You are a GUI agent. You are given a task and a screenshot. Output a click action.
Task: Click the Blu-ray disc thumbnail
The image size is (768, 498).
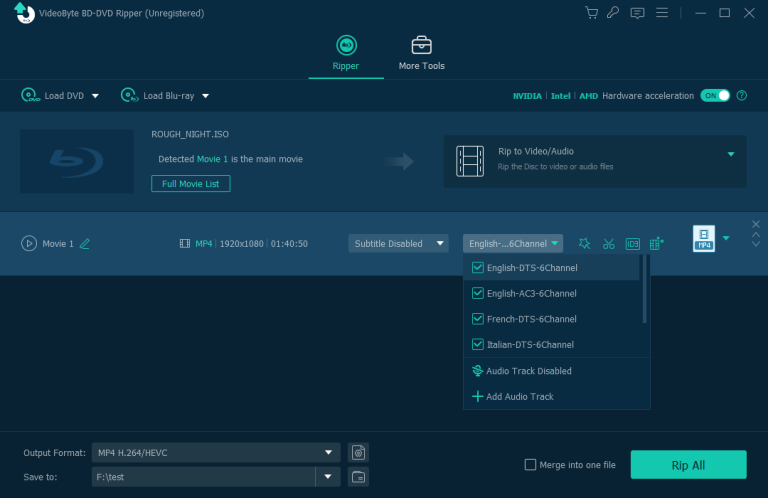(x=77, y=161)
